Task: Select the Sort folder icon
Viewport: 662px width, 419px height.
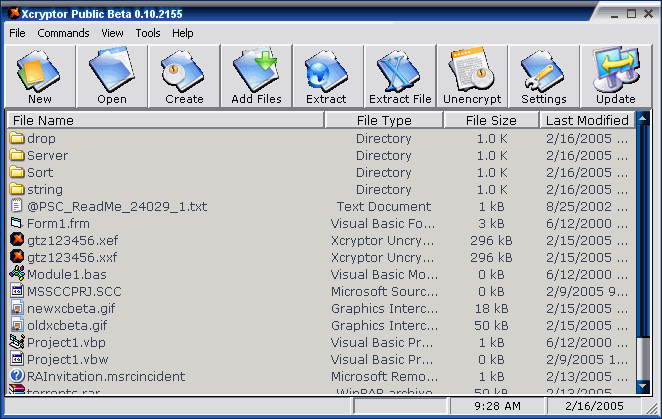Action: (x=17, y=171)
